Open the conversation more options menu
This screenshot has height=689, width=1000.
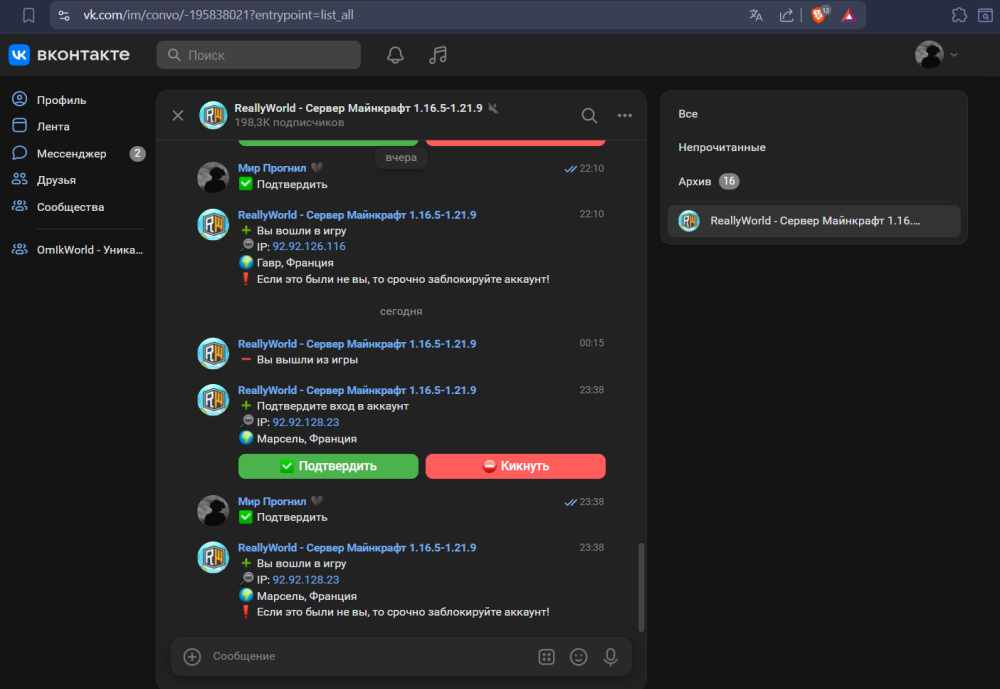625,115
